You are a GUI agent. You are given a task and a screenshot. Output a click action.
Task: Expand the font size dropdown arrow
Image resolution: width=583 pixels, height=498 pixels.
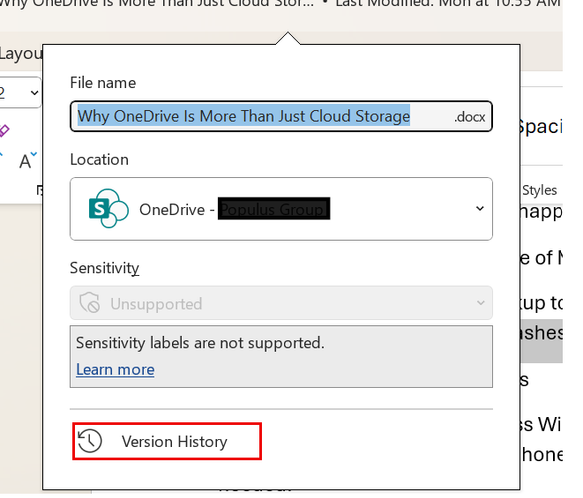pos(34,93)
